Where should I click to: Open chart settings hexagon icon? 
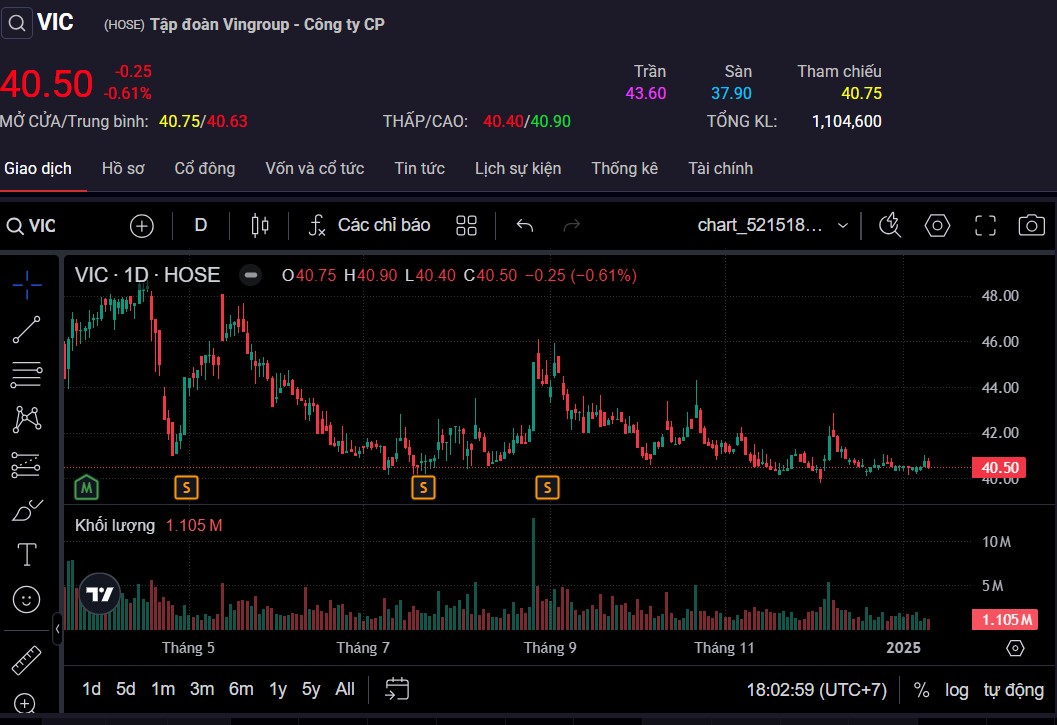[937, 225]
